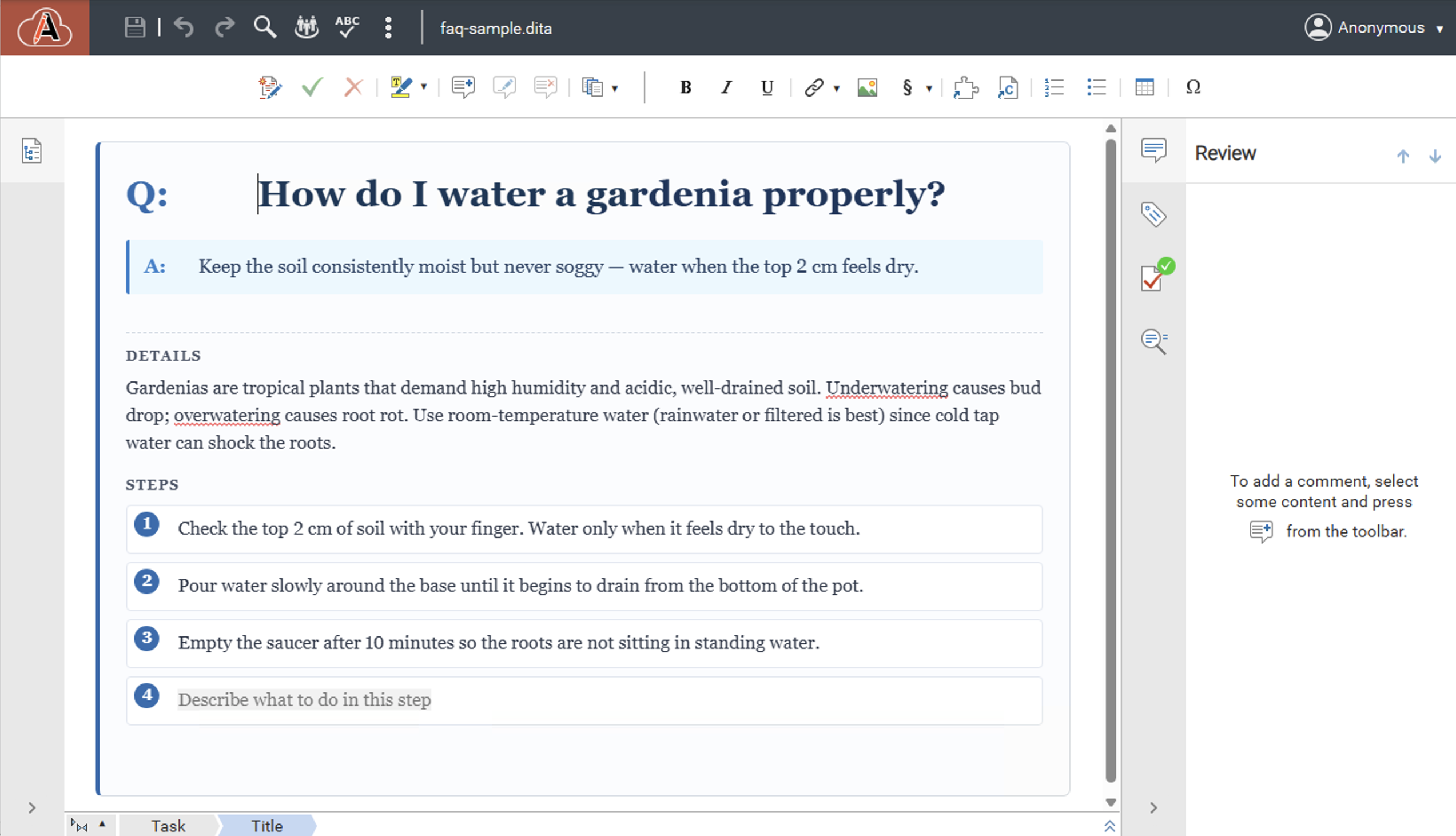Insert a bulleted list
The height and width of the screenshot is (836, 1456).
[x=1096, y=88]
